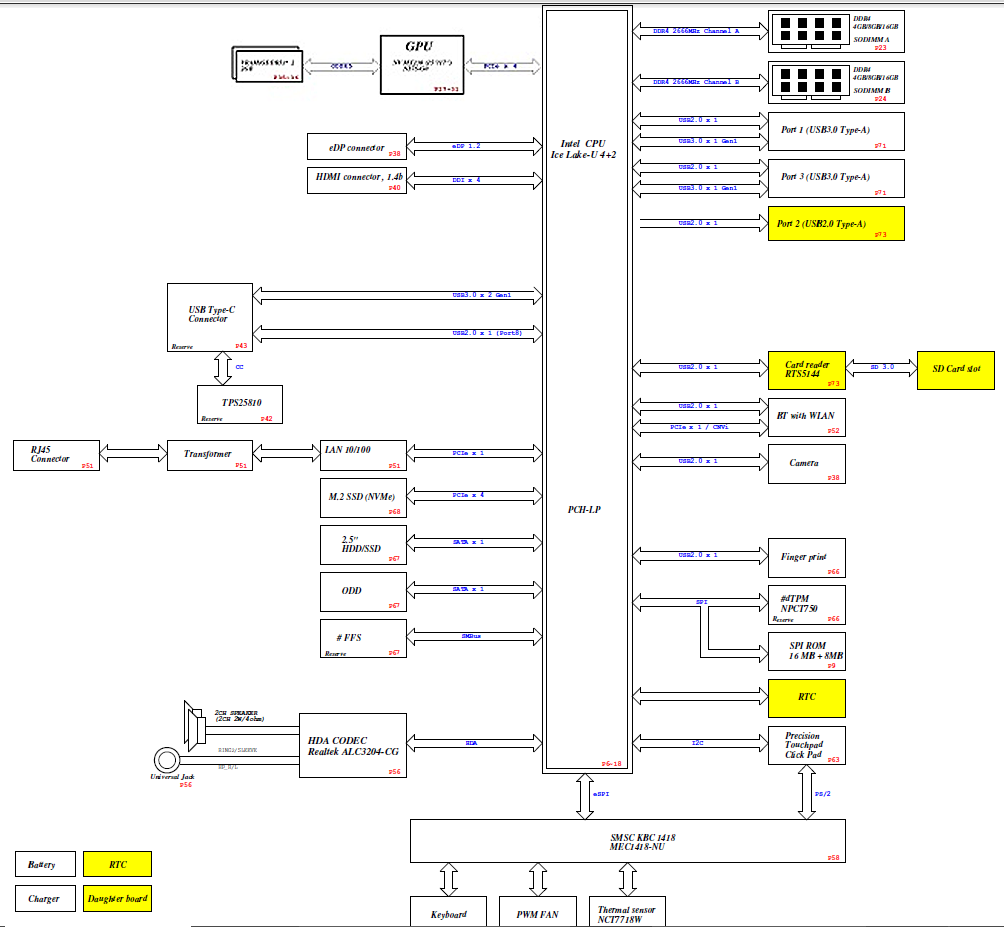
Task: Click the BT with WLAN block
Action: click(x=806, y=417)
